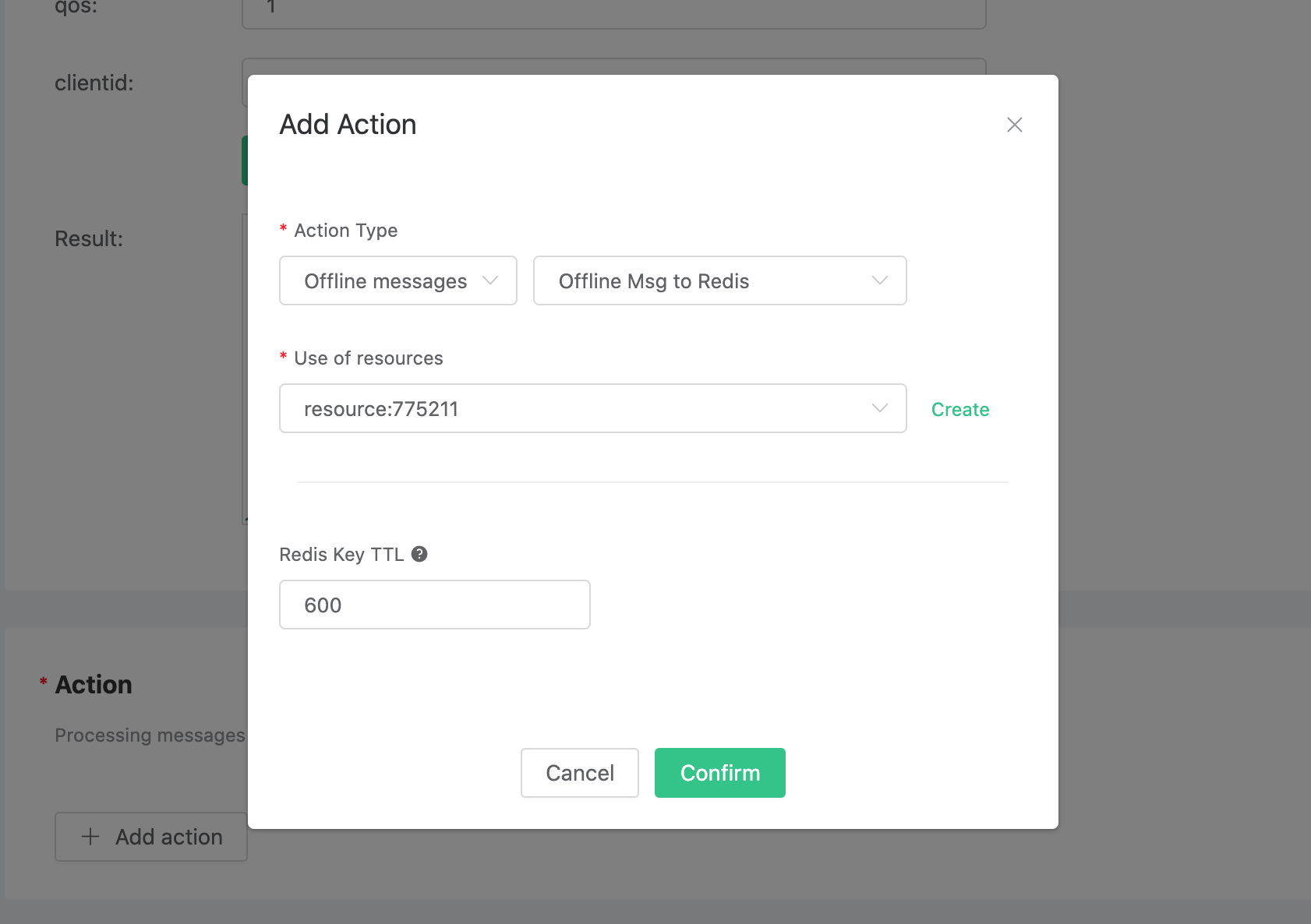Expand the Use of resources selector
Image resolution: width=1311 pixels, height=924 pixels.
coord(592,408)
